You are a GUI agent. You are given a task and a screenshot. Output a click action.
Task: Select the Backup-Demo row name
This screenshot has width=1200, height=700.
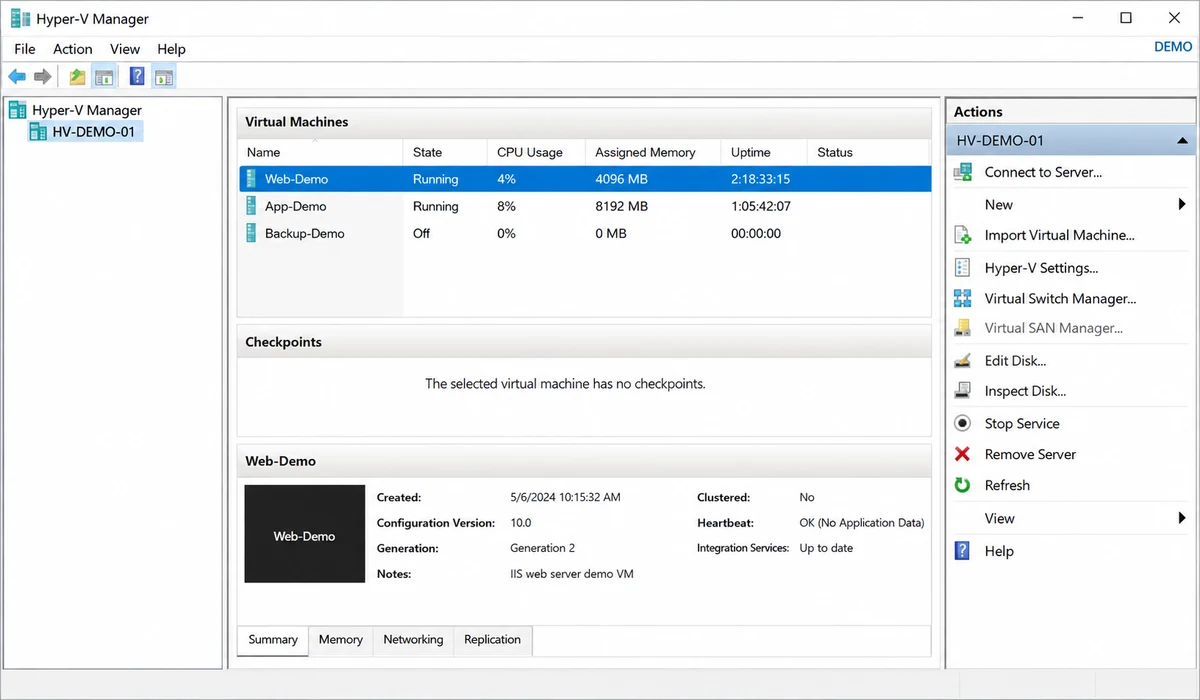click(x=305, y=233)
